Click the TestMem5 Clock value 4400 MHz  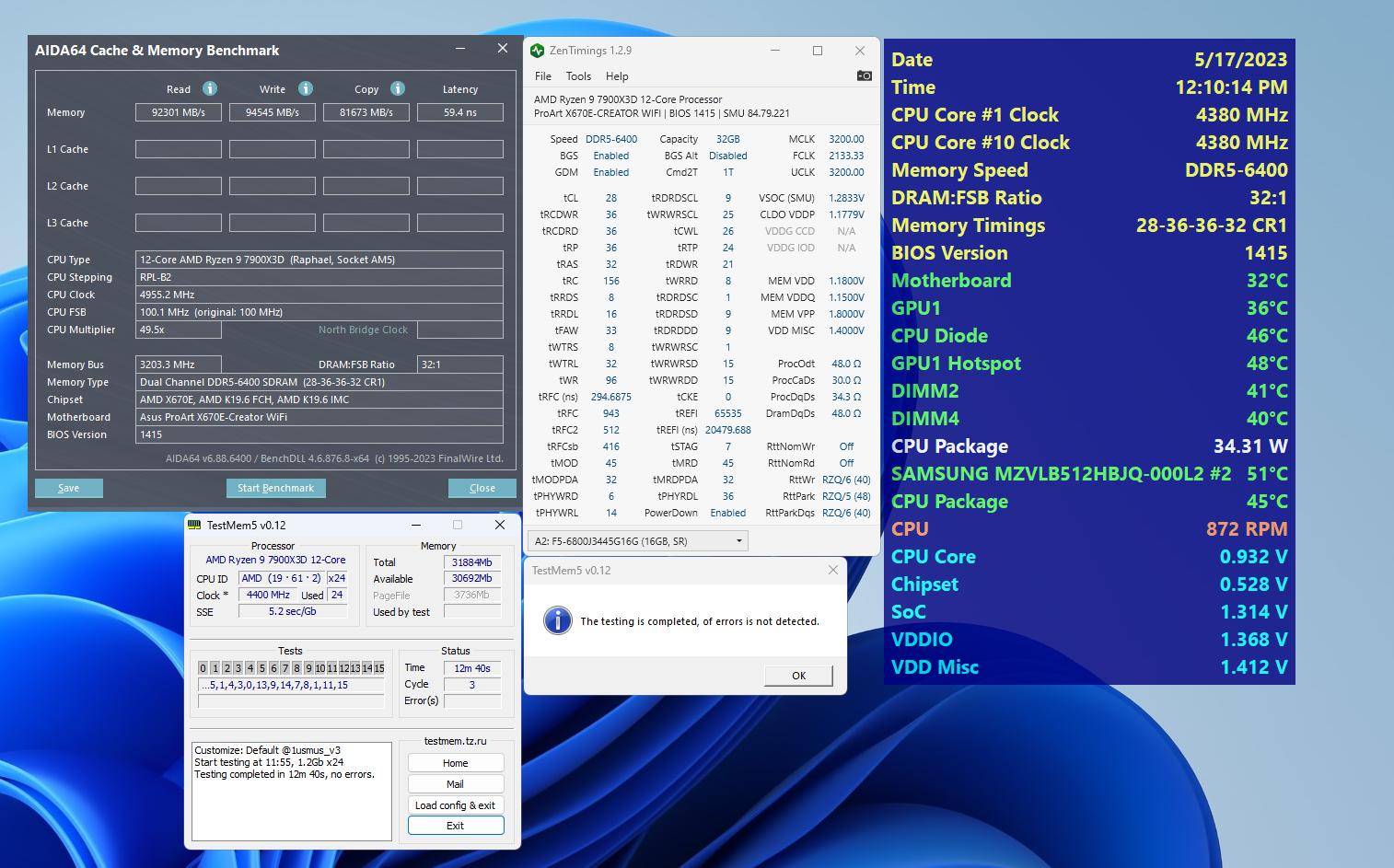click(268, 596)
